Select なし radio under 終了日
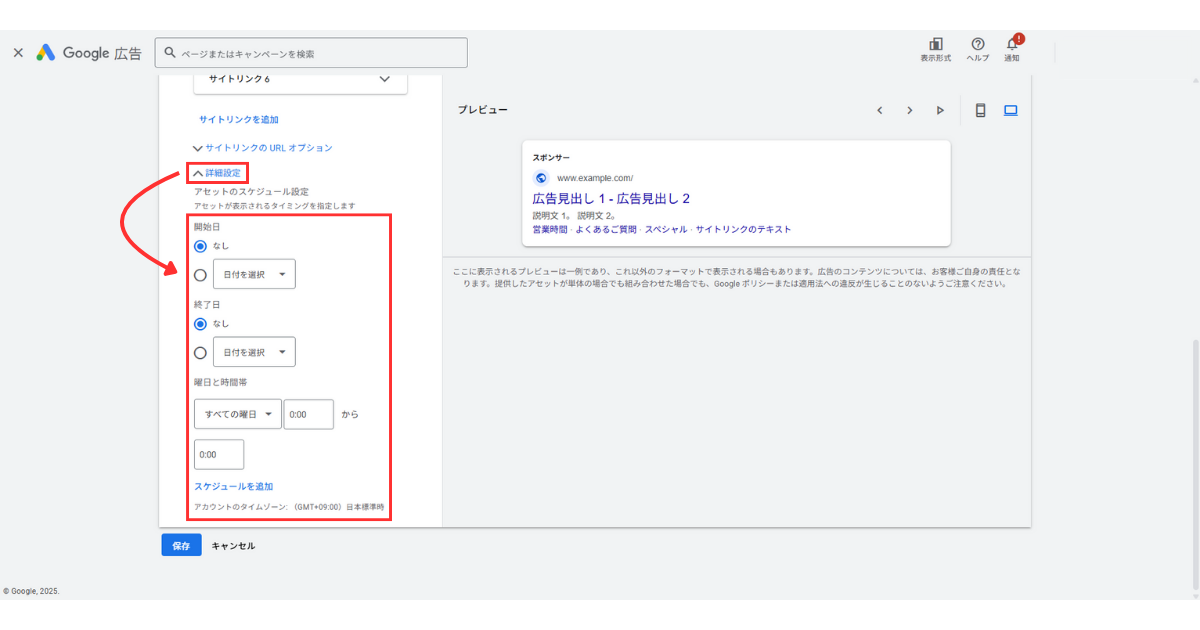Screen dimensions: 1200x630 (201, 323)
